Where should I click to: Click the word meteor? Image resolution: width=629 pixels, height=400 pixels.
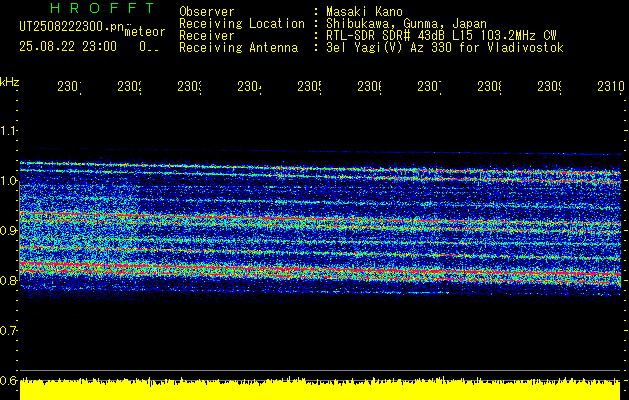(x=145, y=31)
